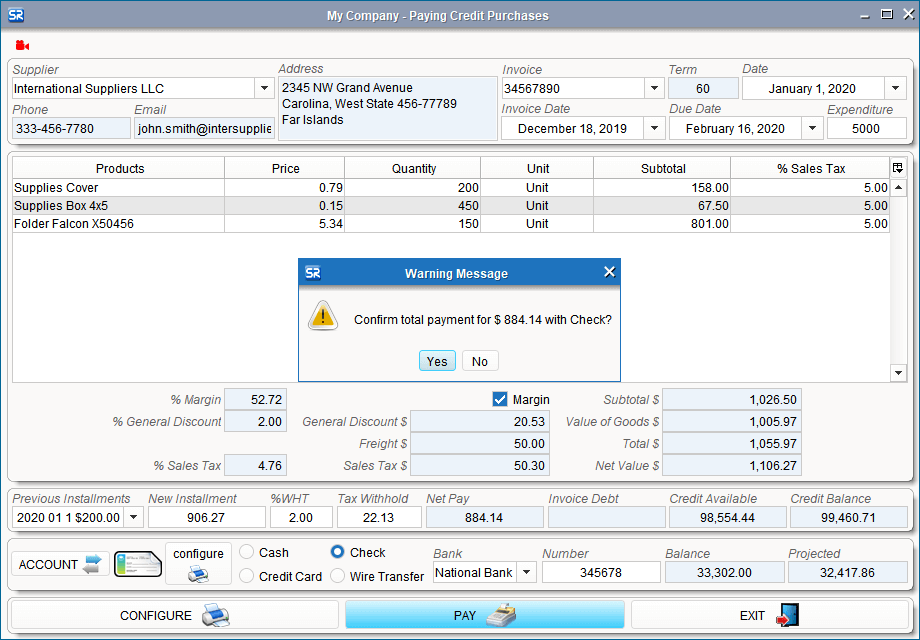
Task: Open the Bank dropdown
Action: click(527, 573)
